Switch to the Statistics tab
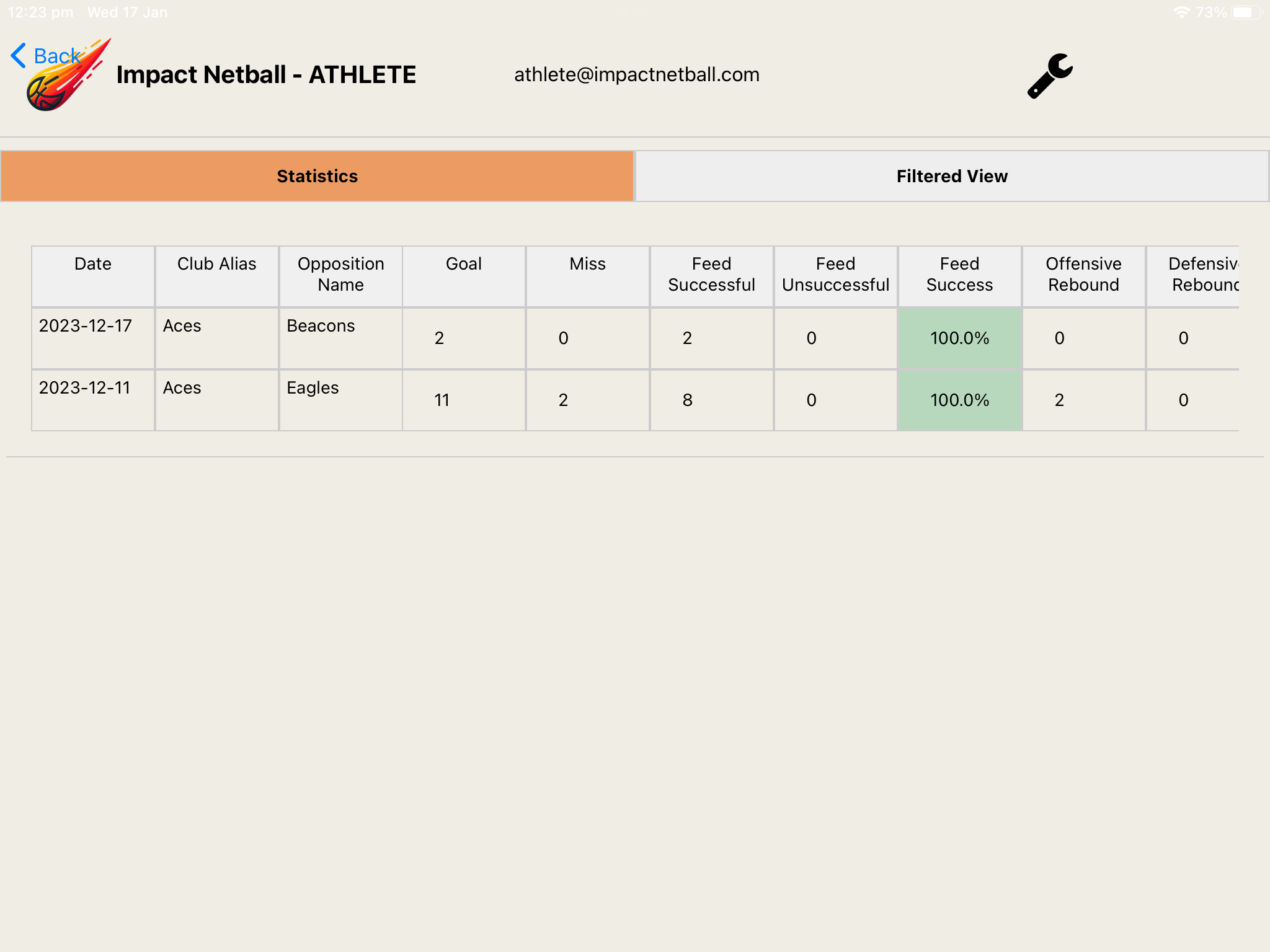1270x952 pixels. tap(317, 176)
